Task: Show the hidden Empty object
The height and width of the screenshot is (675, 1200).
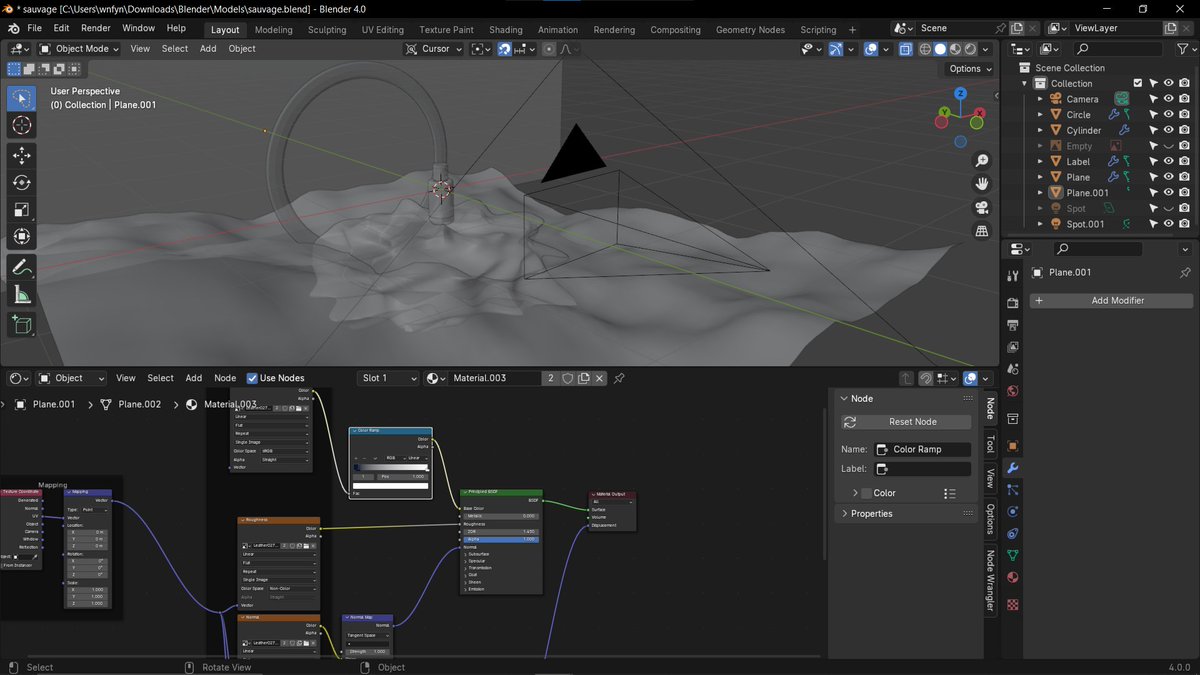Action: (1168, 146)
